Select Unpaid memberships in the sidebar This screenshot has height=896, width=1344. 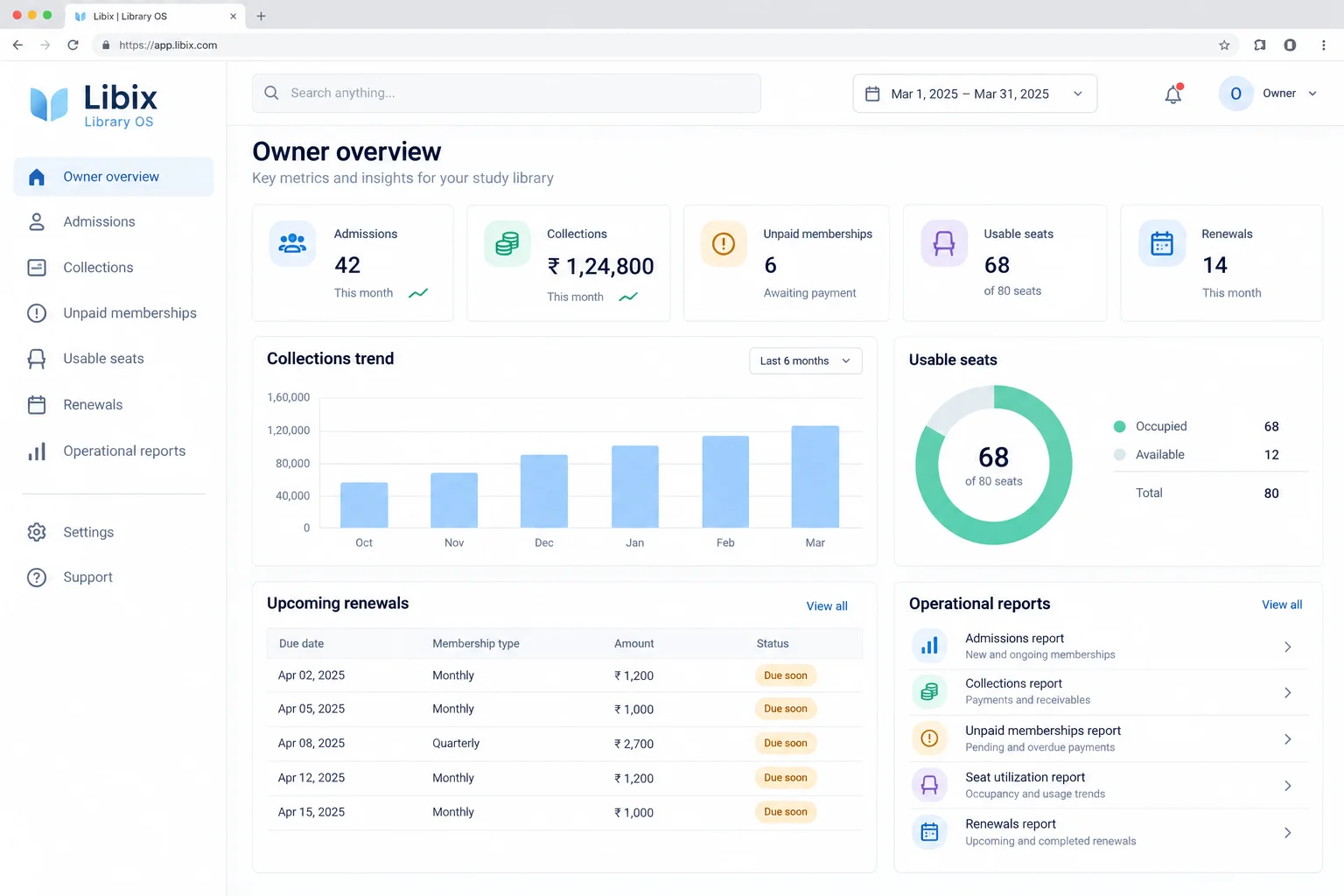(114, 313)
